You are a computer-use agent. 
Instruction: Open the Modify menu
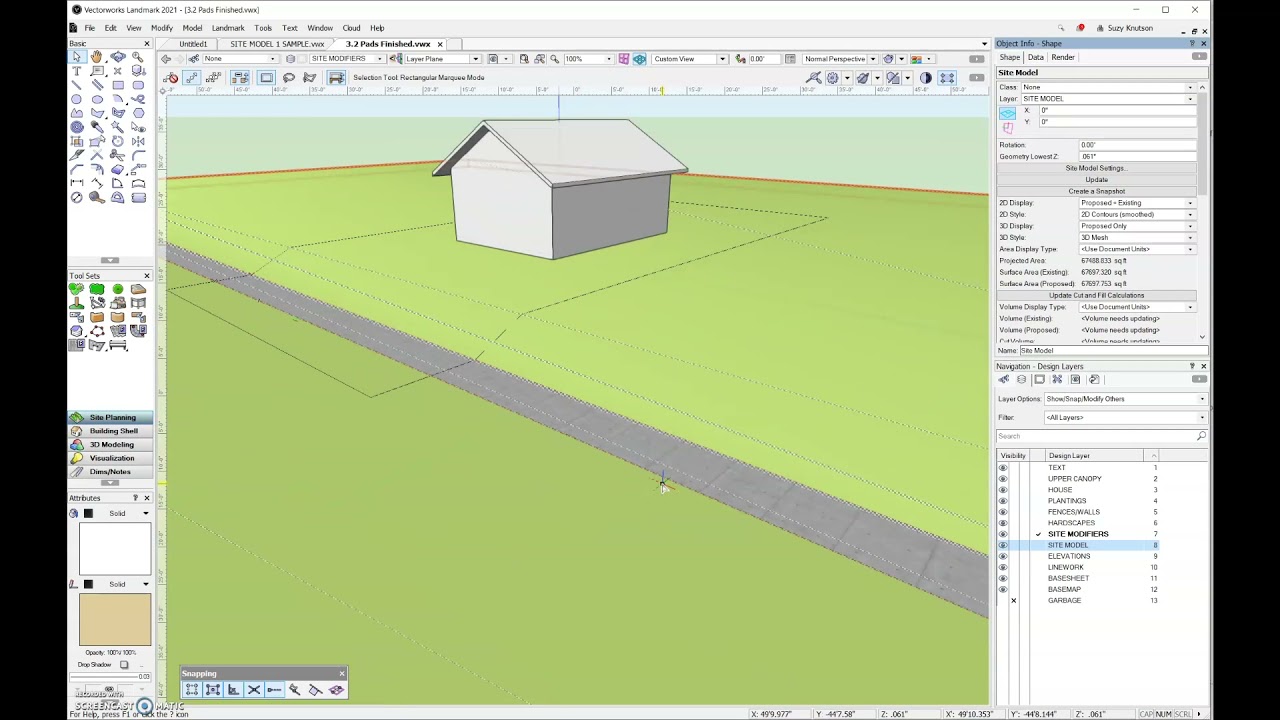(x=161, y=28)
